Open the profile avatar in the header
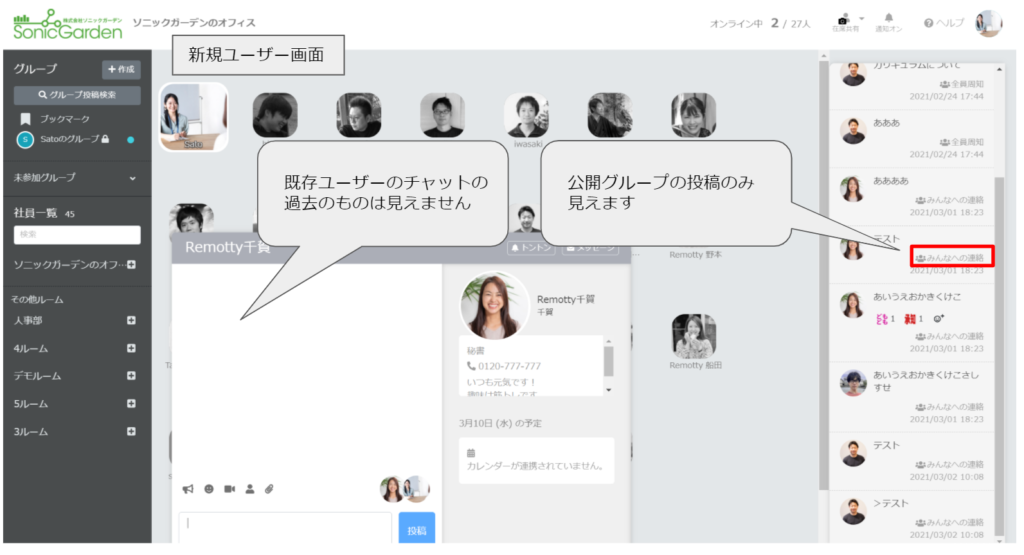The height and width of the screenshot is (555, 1024). coord(989,24)
